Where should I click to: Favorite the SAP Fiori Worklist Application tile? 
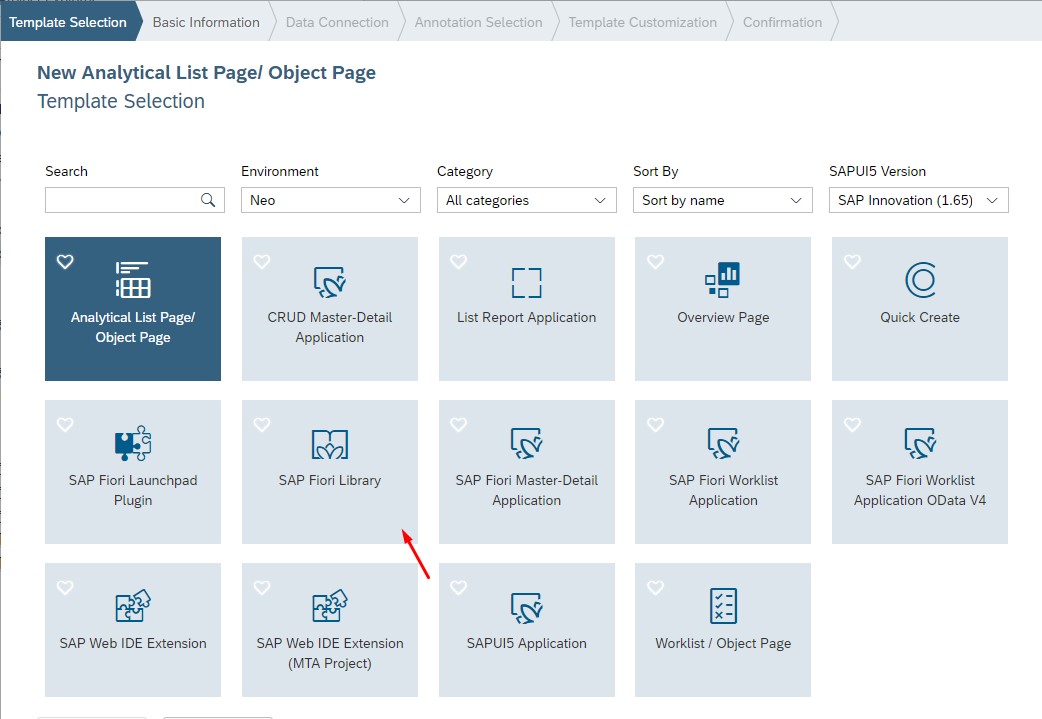(x=655, y=424)
